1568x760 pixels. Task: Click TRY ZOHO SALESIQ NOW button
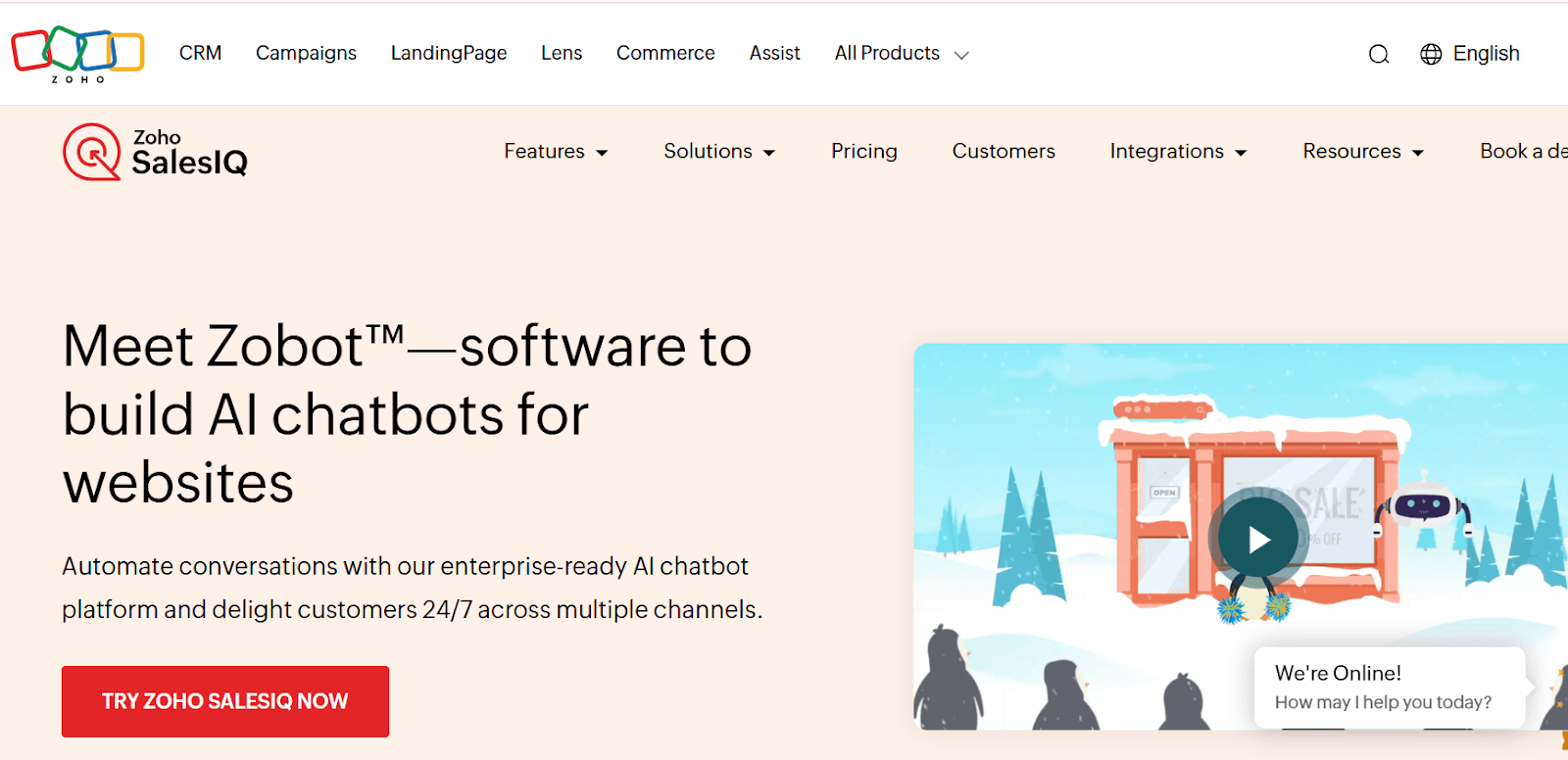tap(225, 701)
